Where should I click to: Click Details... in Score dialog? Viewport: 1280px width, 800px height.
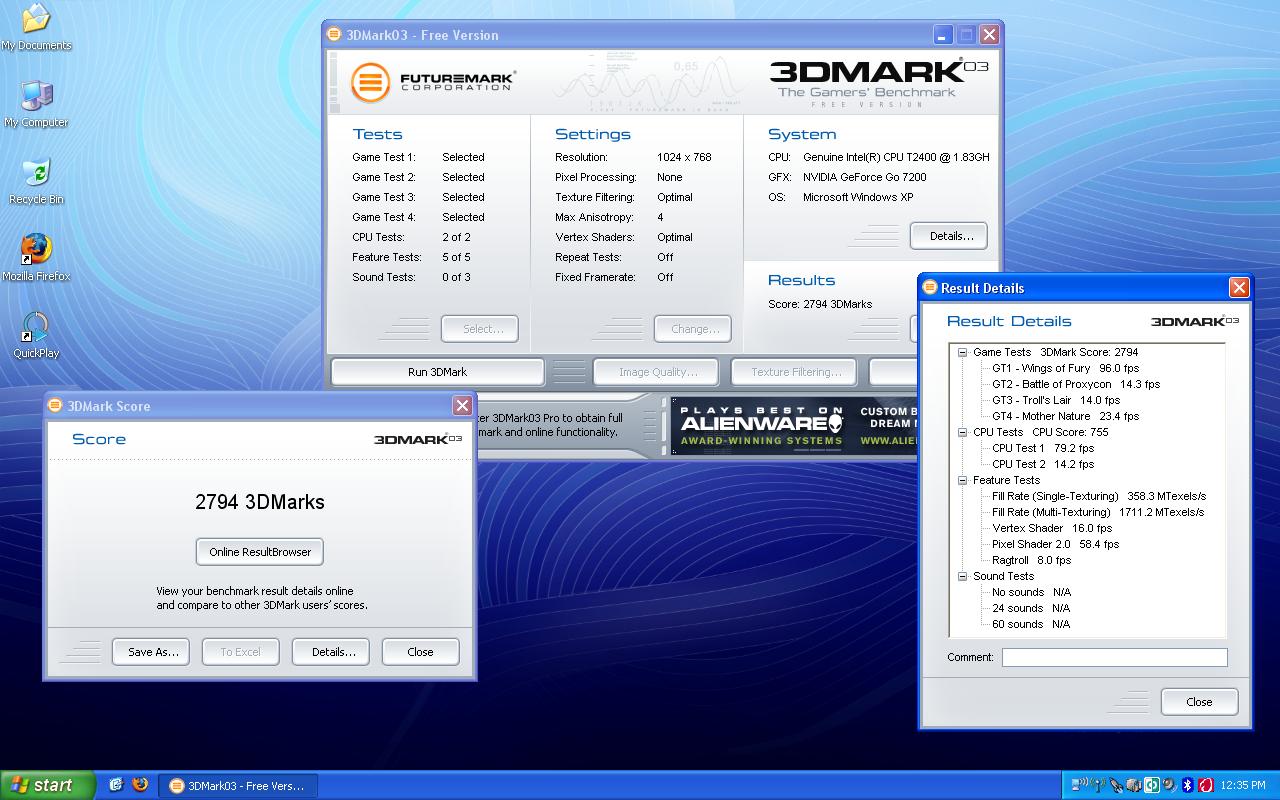point(333,652)
